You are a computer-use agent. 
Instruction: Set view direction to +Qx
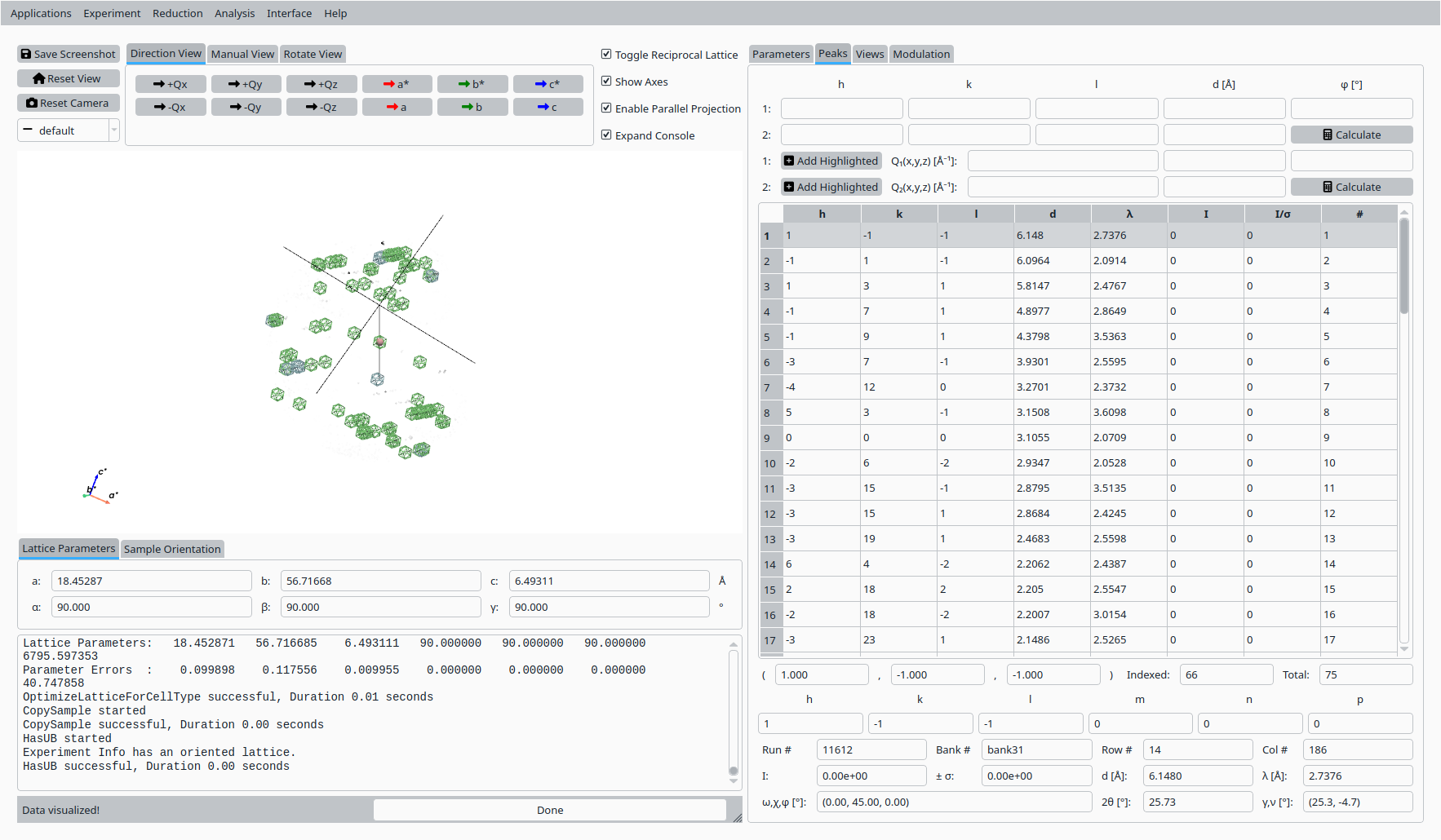point(171,84)
